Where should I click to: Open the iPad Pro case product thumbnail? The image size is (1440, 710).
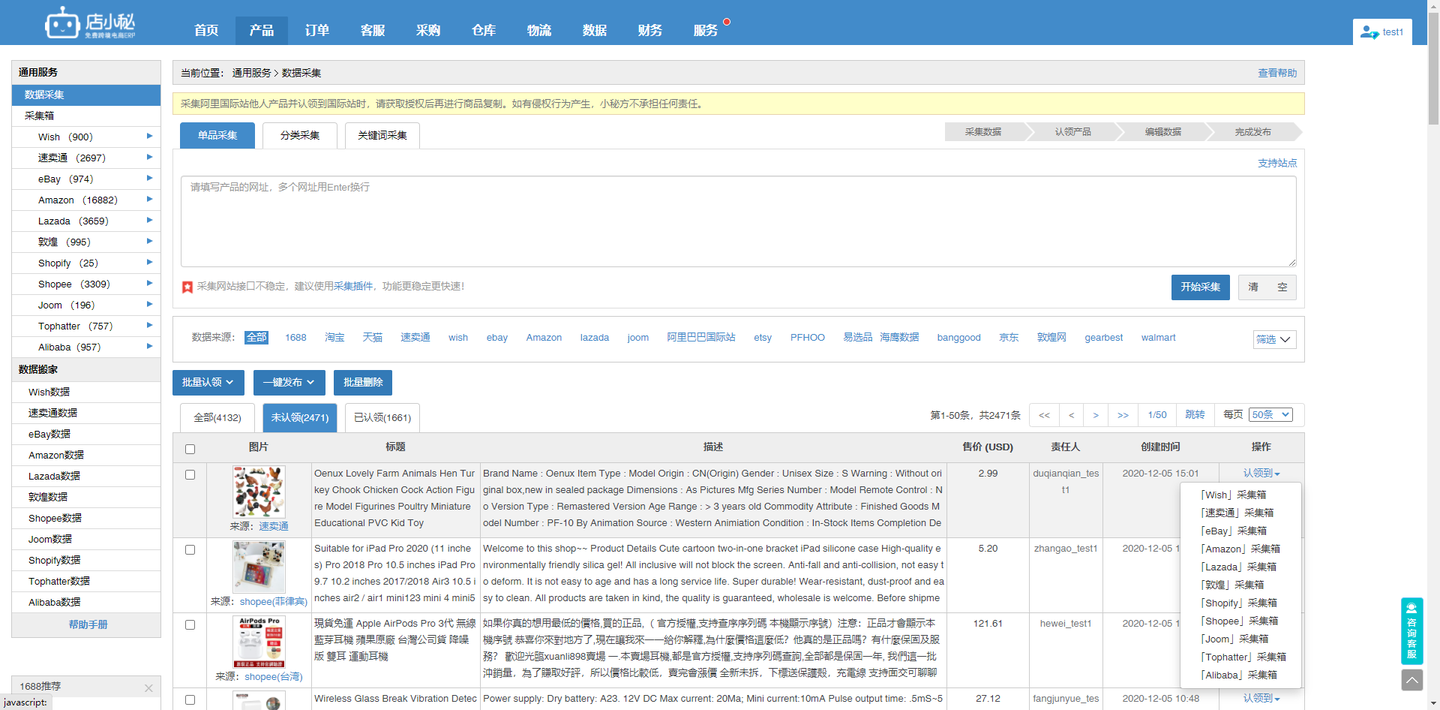click(259, 567)
